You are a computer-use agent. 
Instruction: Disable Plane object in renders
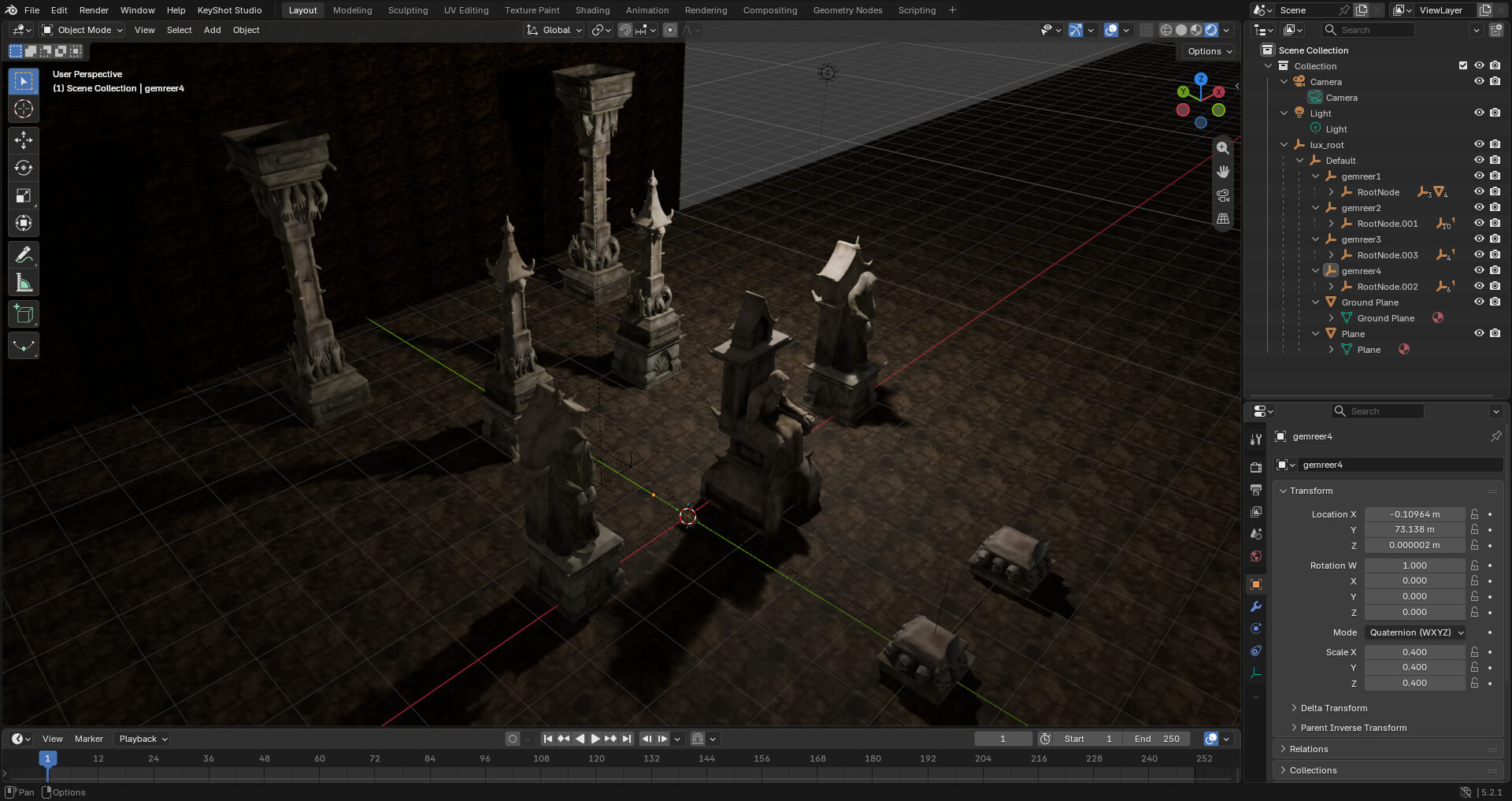1495,333
